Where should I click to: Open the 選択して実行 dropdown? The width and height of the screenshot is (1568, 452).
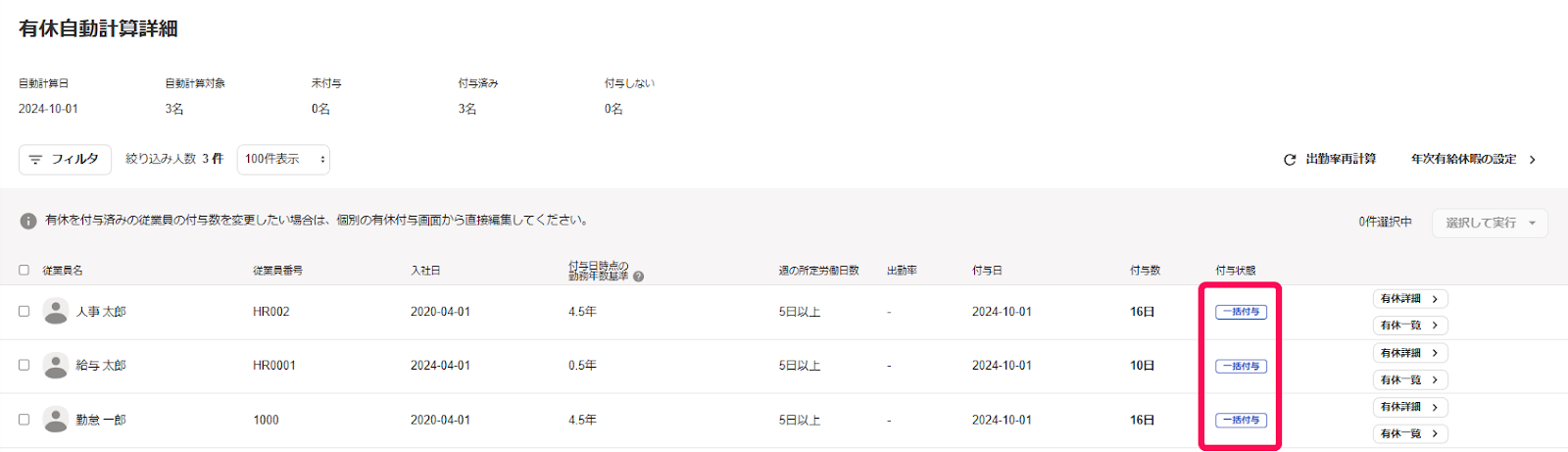tap(1490, 223)
